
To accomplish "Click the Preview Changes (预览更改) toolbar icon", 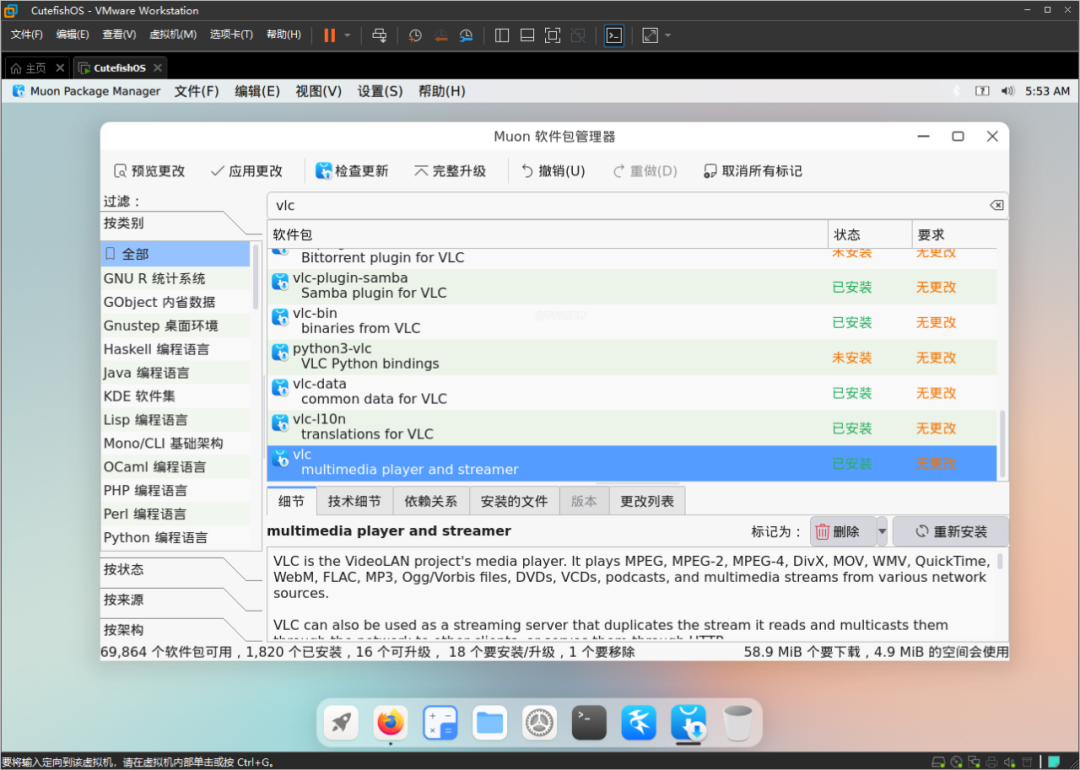I will [x=120, y=171].
